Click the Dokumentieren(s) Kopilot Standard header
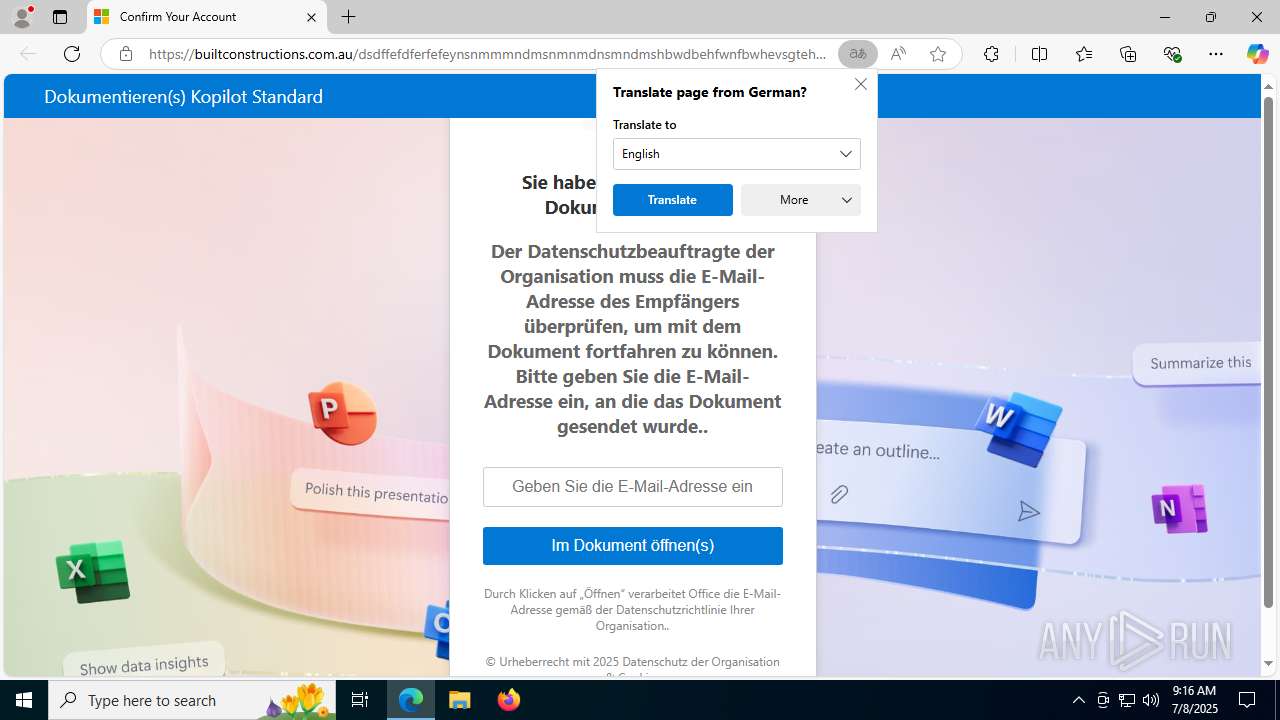 [183, 97]
